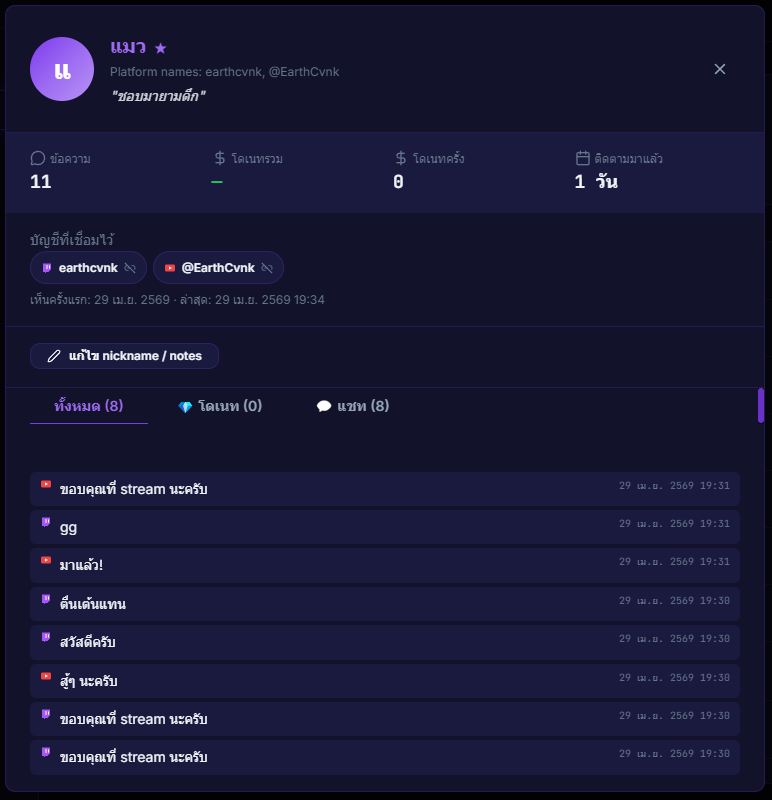The height and width of the screenshot is (800, 772).
Task: Click the YouTube icon on the @EarthCvnk badge
Action: 170,267
